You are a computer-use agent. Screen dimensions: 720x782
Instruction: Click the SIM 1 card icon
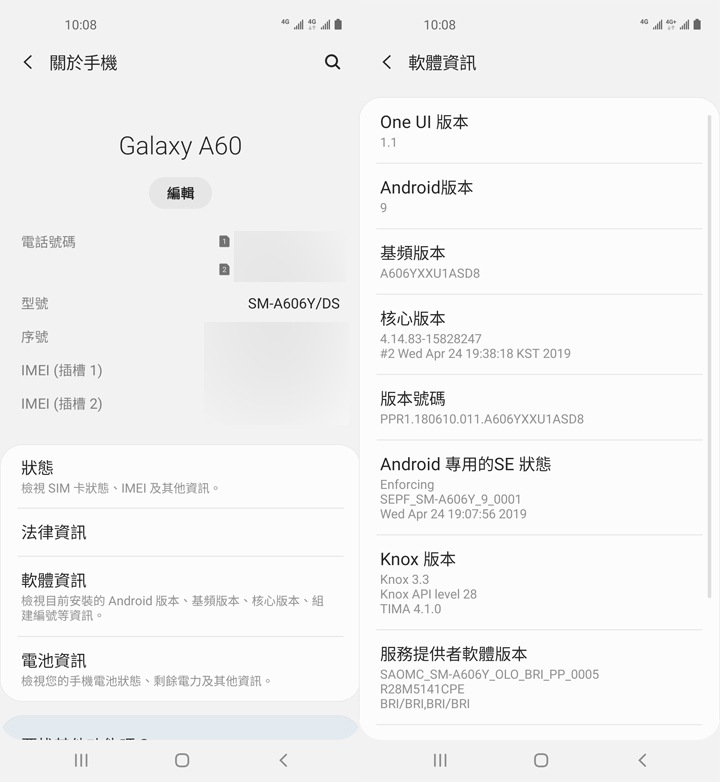tap(224, 241)
